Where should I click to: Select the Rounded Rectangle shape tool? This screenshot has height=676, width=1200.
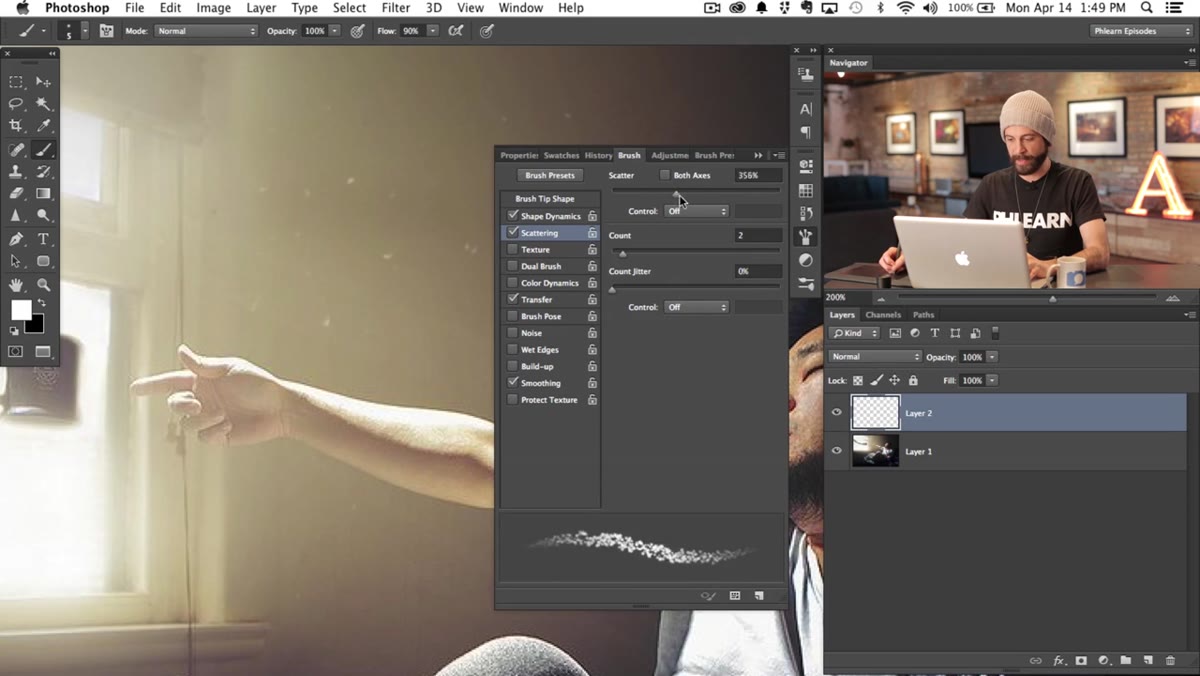[x=43, y=262]
